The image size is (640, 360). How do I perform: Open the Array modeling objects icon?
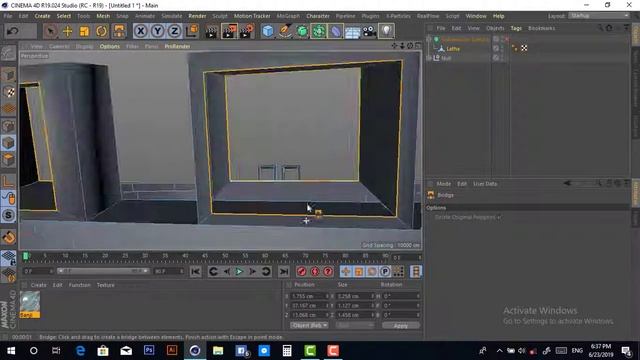pos(319,31)
